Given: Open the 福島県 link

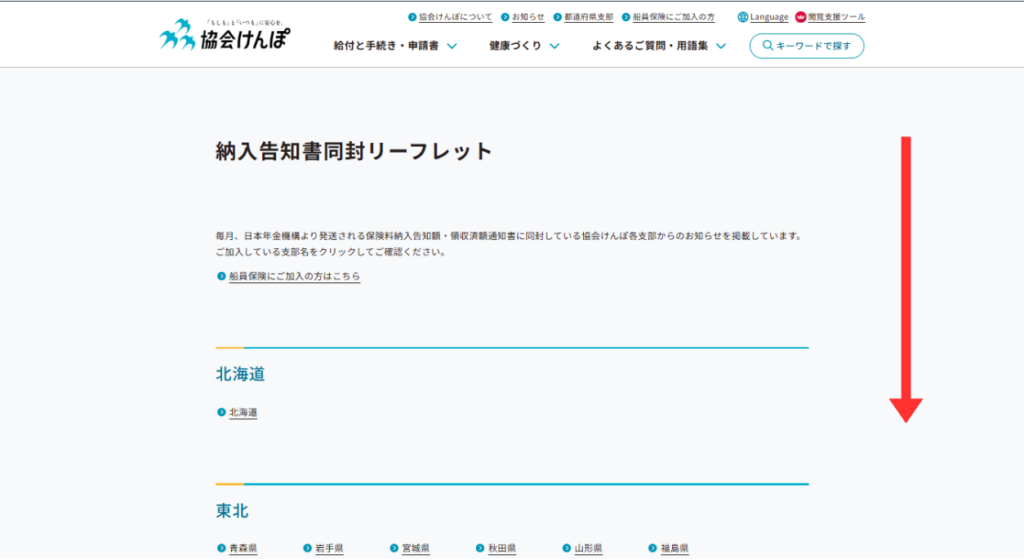Looking at the screenshot, I should coord(675,548).
